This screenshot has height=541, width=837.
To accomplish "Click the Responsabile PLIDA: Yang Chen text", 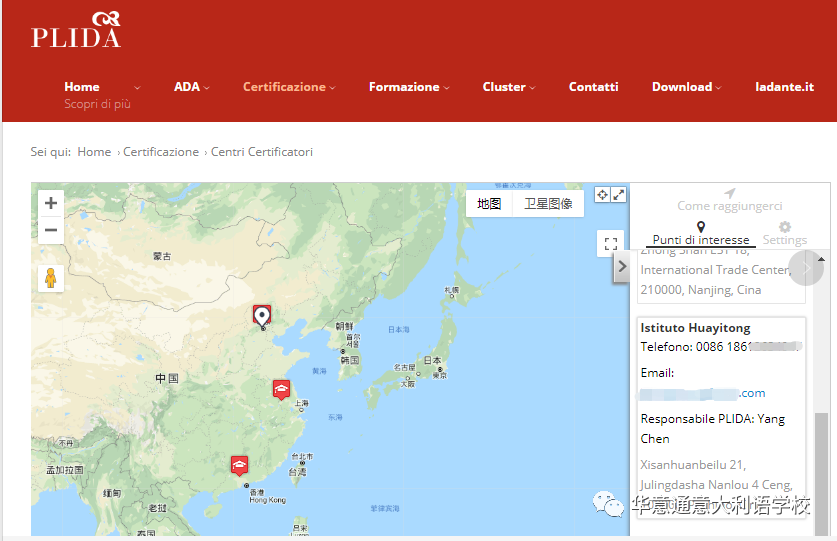I will pos(713,428).
